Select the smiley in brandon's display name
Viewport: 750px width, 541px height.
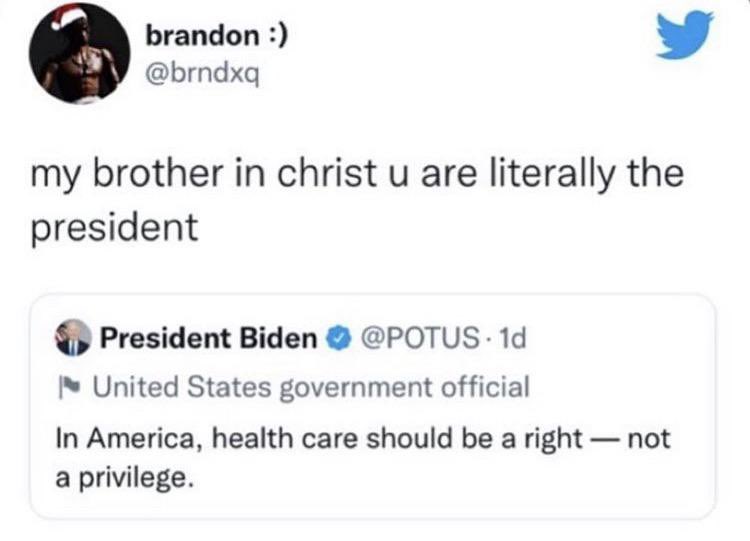pyautogui.click(x=276, y=36)
